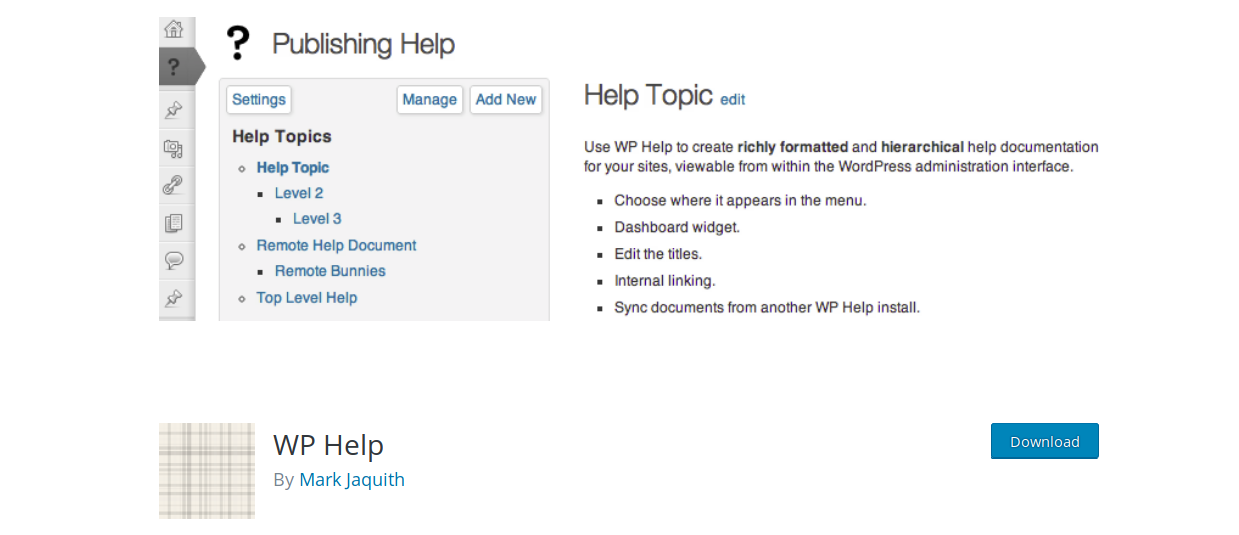Viewport: 1239px width, 535px height.
Task: Click the edit link beside Help Topic
Action: click(733, 99)
